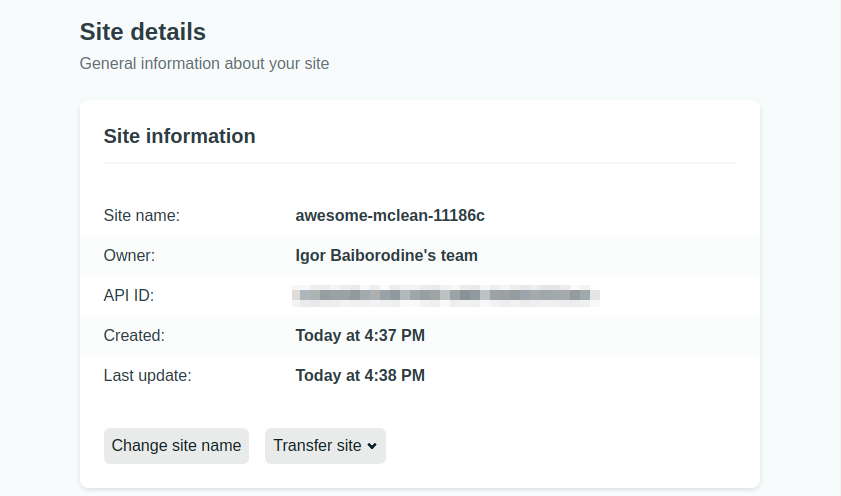
Task: Click the owner Igor Baiborodine's team
Action: tap(386, 256)
